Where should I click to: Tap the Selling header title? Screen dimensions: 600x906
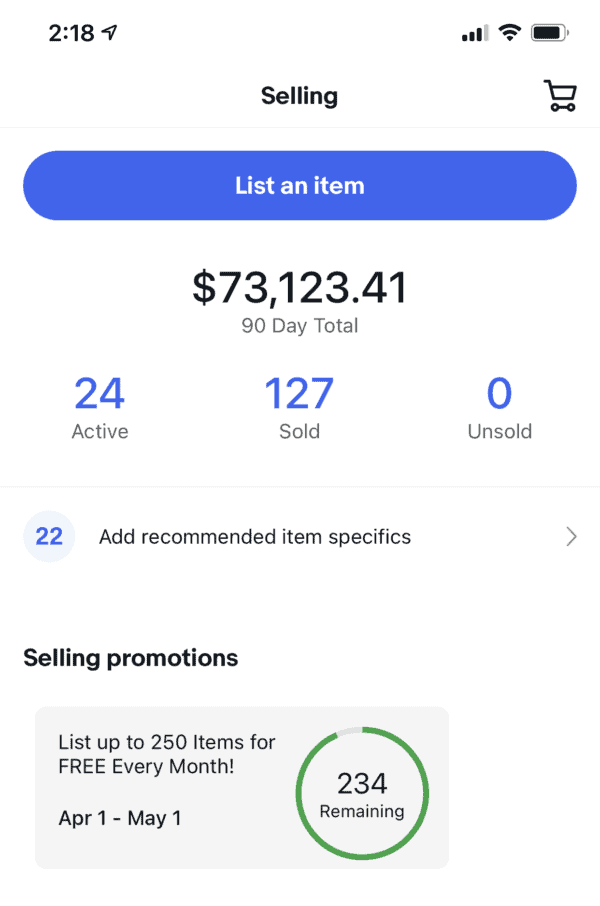(299, 95)
